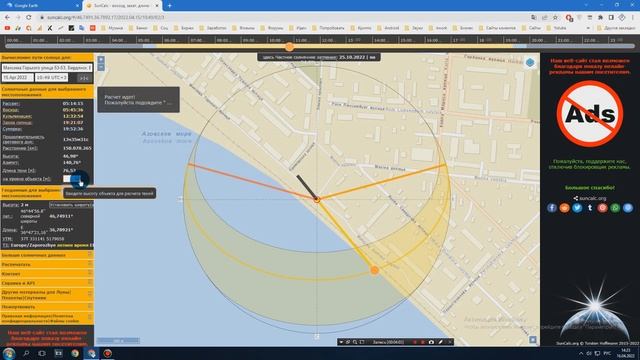
Task: Click the map corner square icon at bottom right
Action: pos(533,340)
